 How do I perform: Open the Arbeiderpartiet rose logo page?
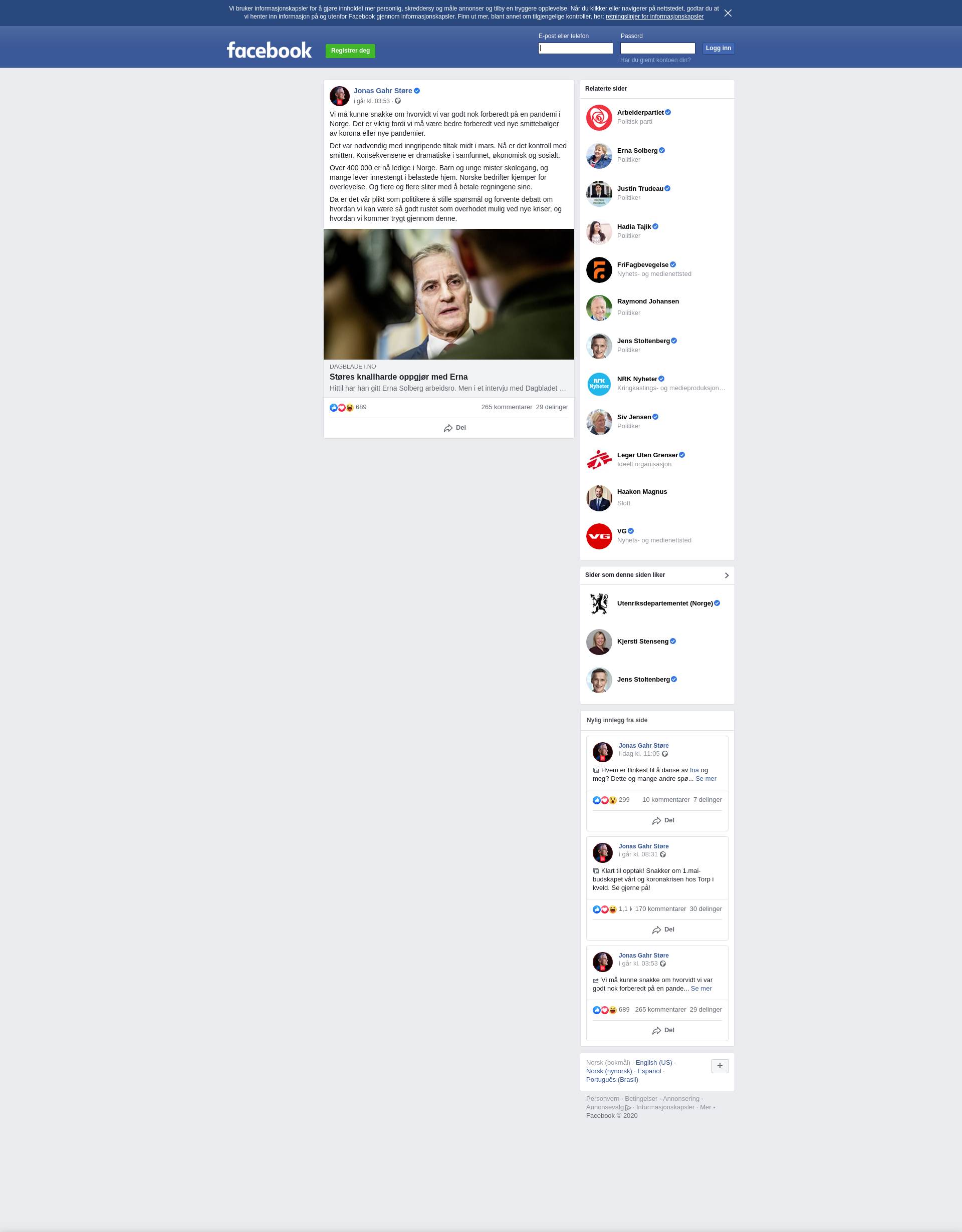point(599,118)
